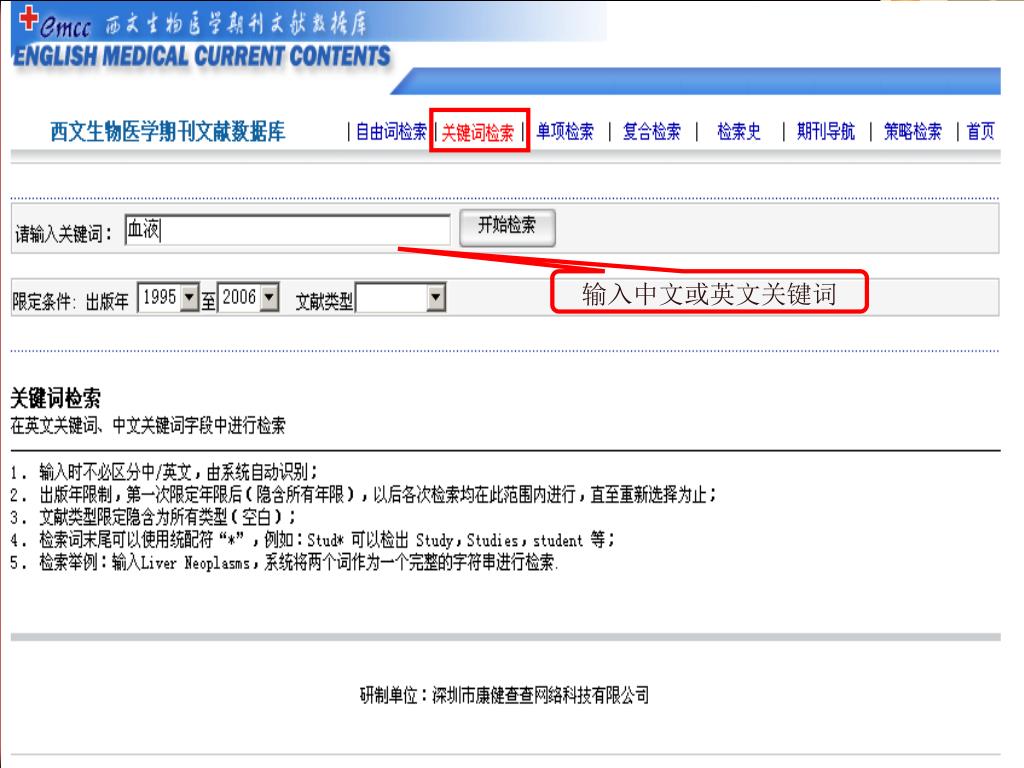Open 策略检索 link
Screen dimensions: 1024x768
(x=912, y=132)
